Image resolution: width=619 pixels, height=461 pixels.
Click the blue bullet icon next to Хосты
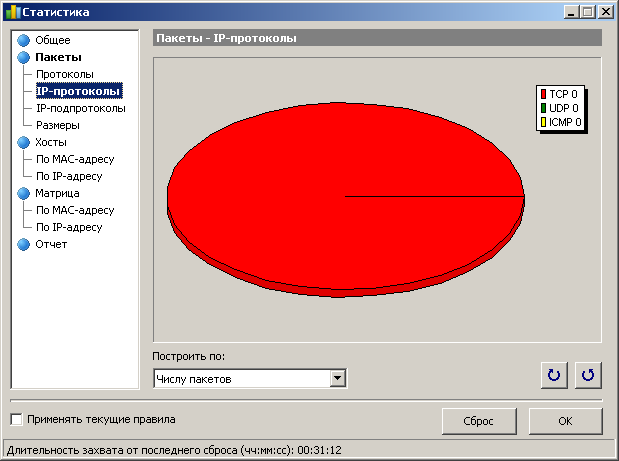pos(24,142)
